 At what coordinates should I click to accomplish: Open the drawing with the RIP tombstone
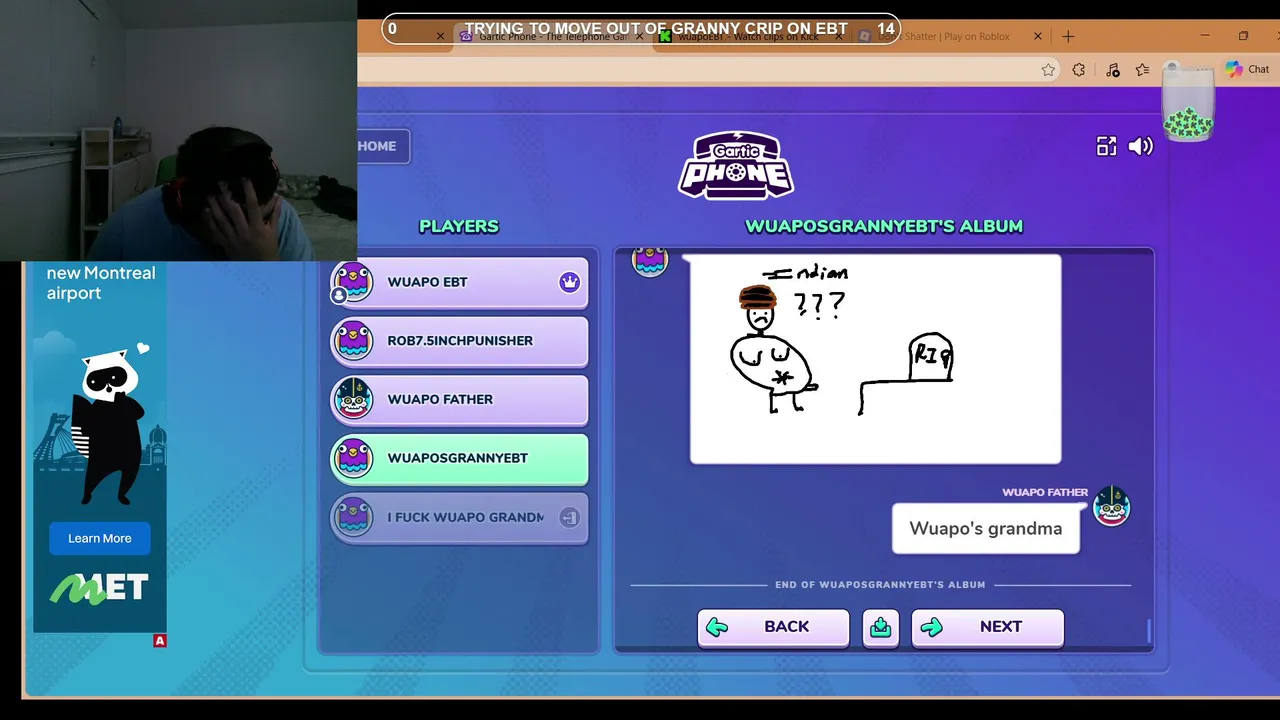876,359
